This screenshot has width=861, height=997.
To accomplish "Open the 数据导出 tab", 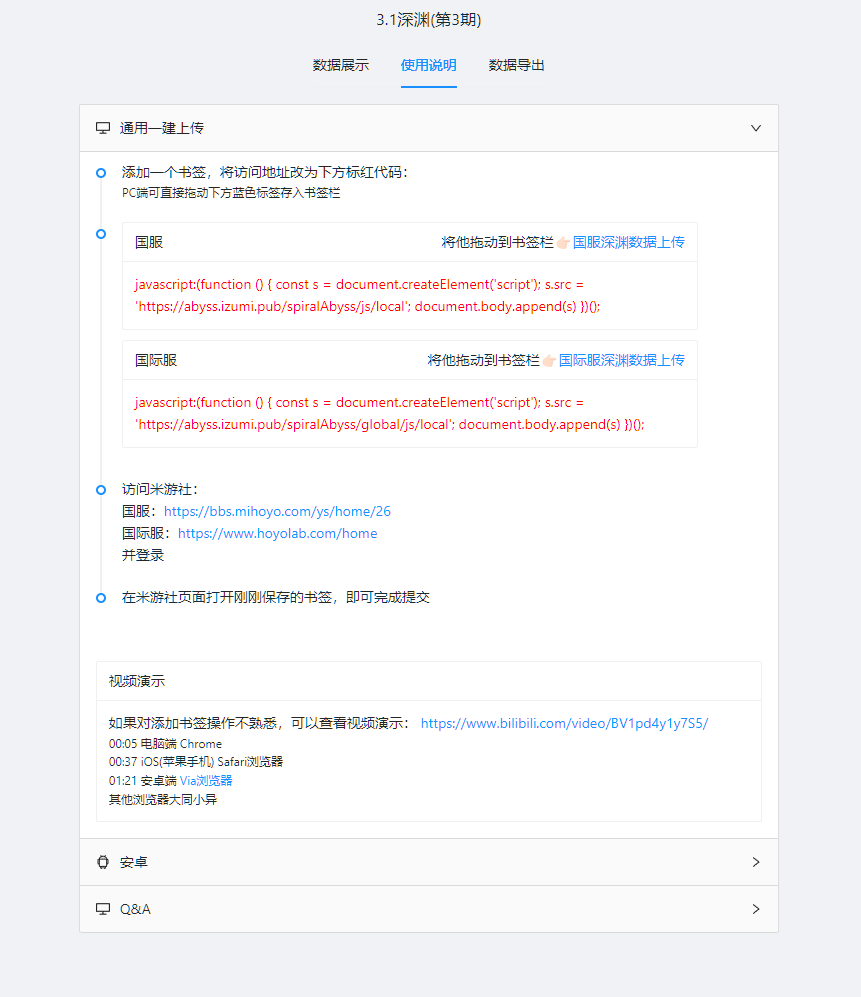I will click(x=516, y=65).
